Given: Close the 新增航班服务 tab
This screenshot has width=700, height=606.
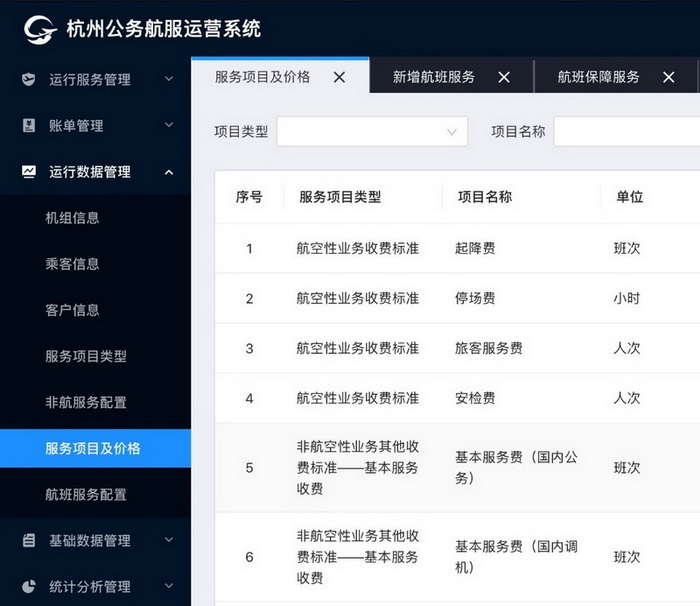Looking at the screenshot, I should [504, 77].
